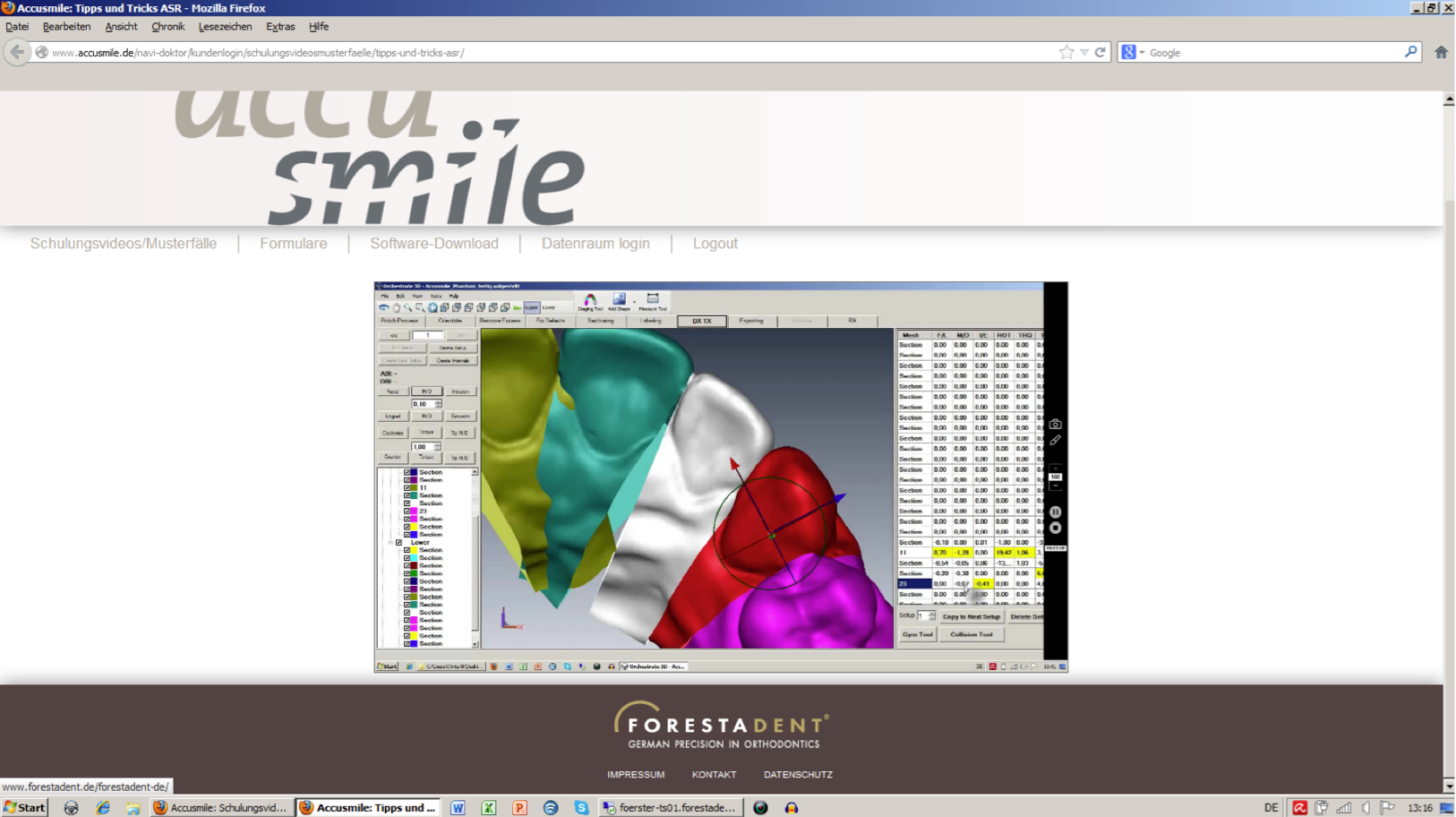Screen dimensions: 1456x817
Task: Open the Ansicht menu
Action: (121, 27)
